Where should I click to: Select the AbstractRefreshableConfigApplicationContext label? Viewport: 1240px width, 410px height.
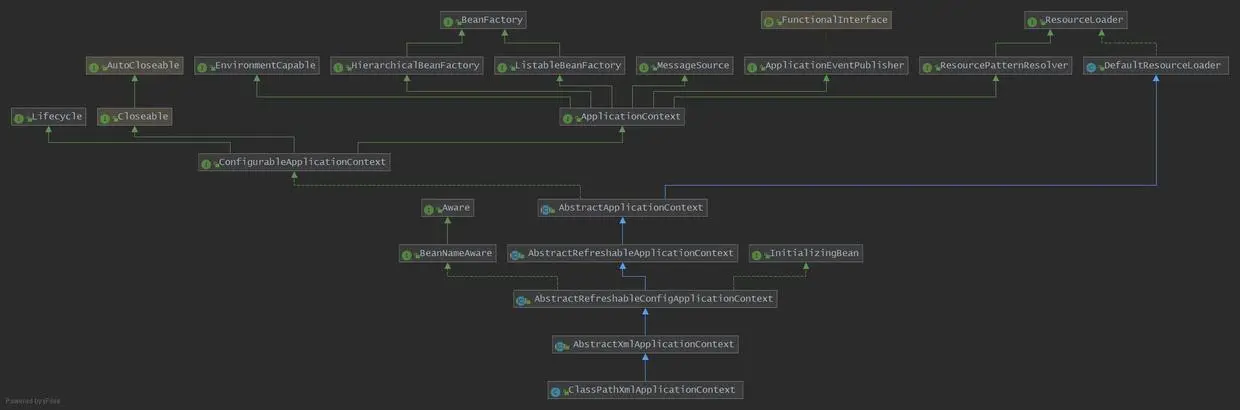[x=654, y=299]
